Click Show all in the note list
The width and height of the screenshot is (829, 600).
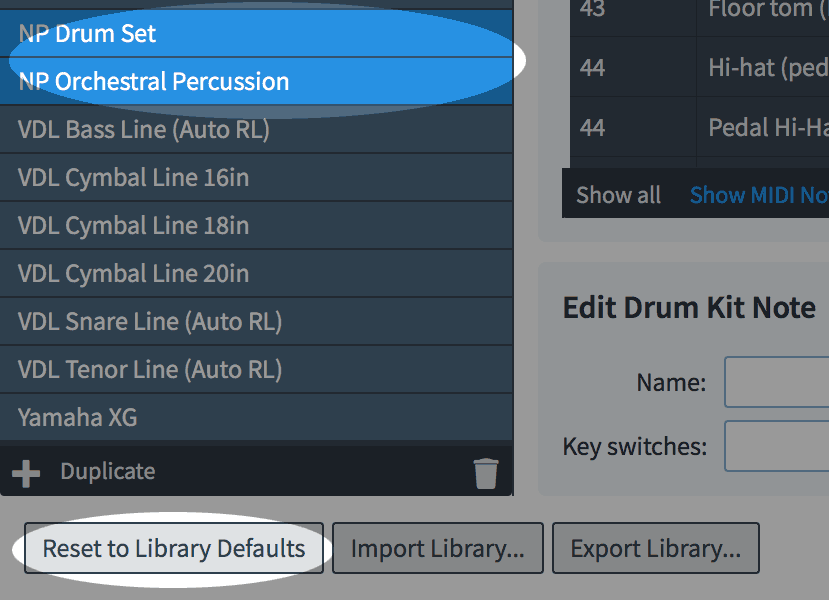tap(617, 195)
